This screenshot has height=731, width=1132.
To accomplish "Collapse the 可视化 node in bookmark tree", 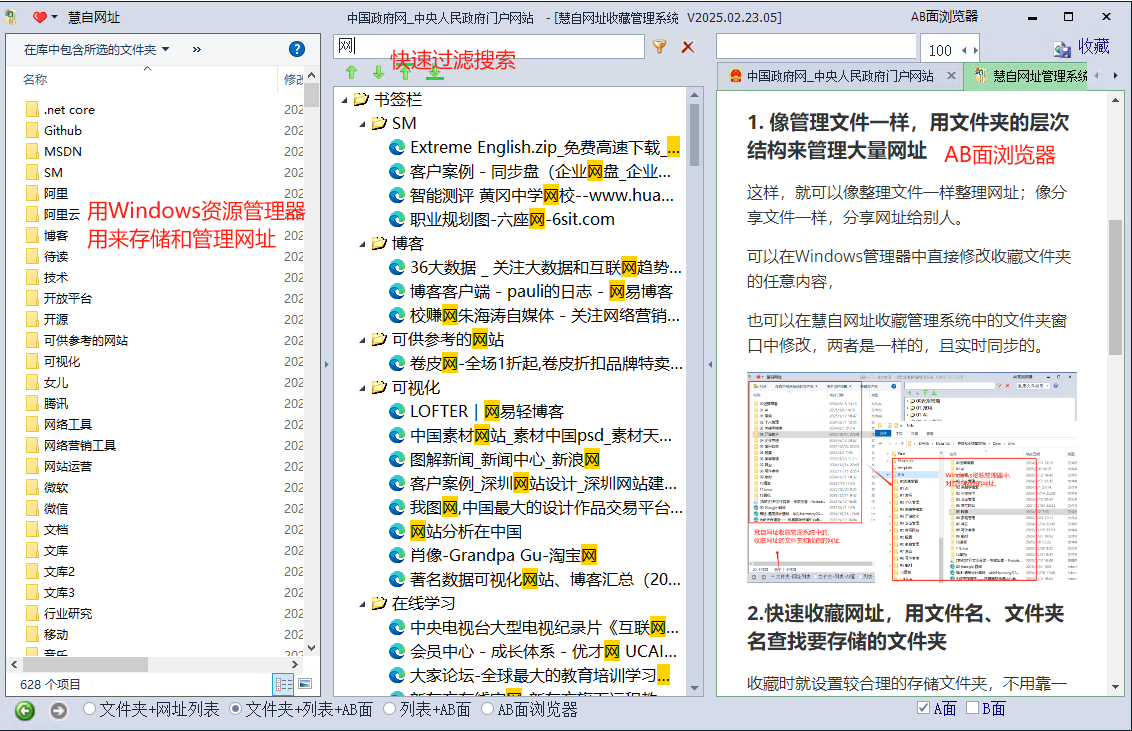I will coord(362,388).
